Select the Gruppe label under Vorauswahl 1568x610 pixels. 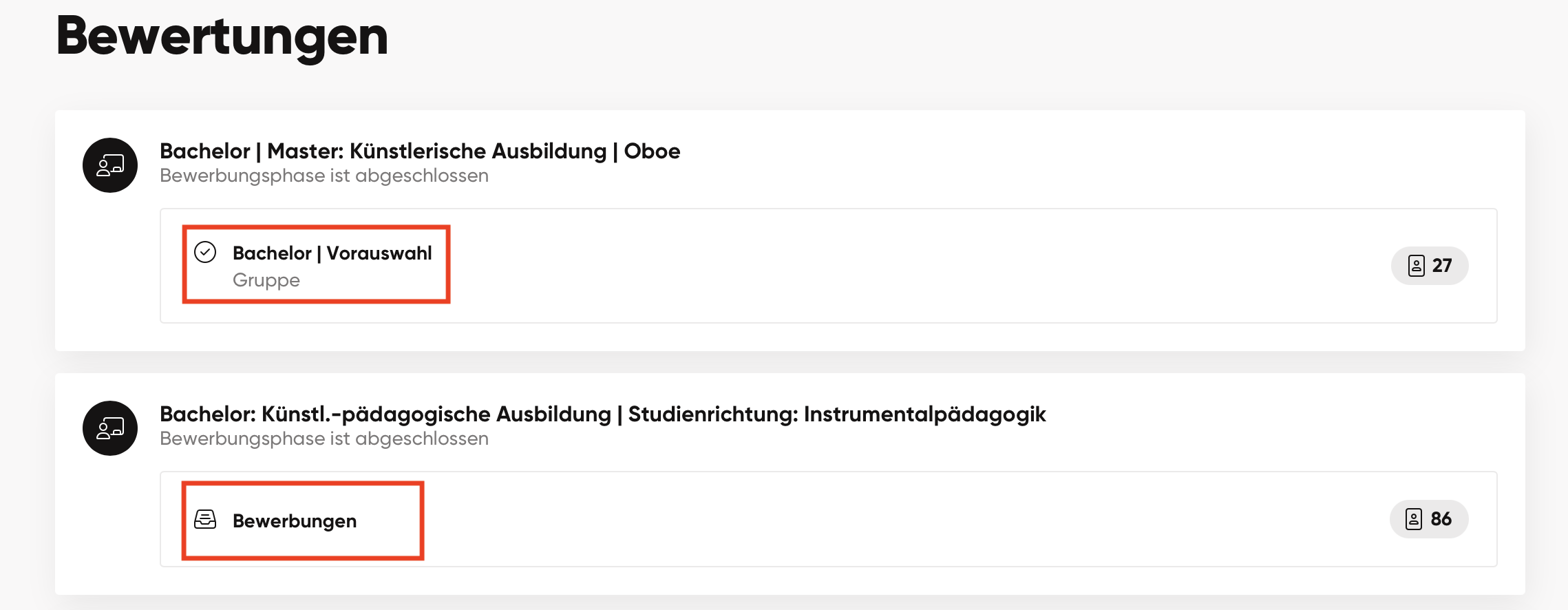266,280
